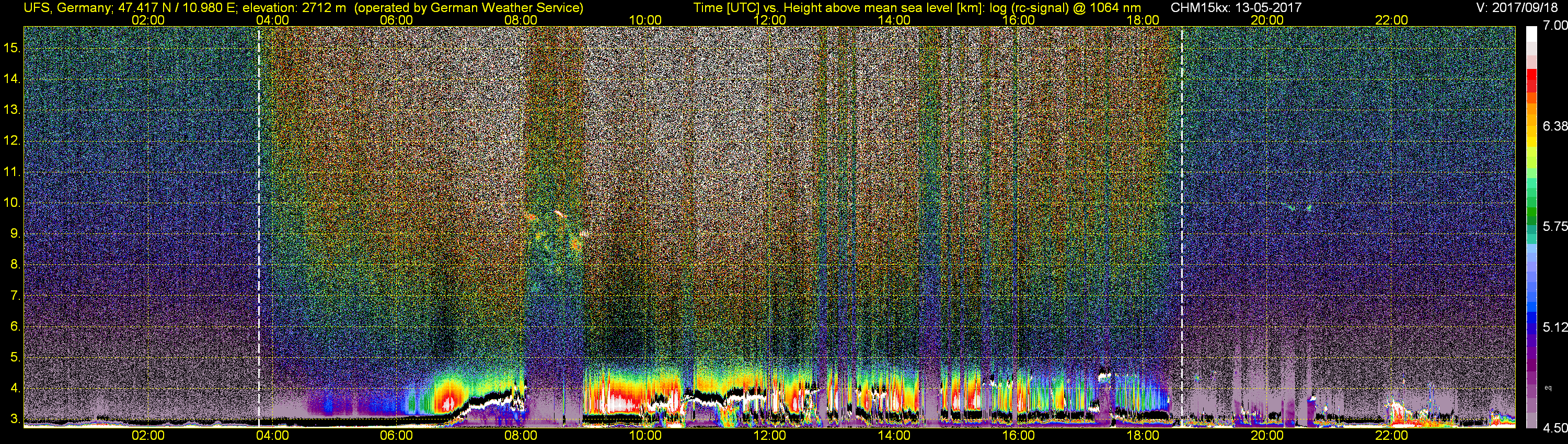This screenshot has height=444, width=1568.
Task: Click the 06:00 label on the bottom time axis
Action: coord(396,436)
